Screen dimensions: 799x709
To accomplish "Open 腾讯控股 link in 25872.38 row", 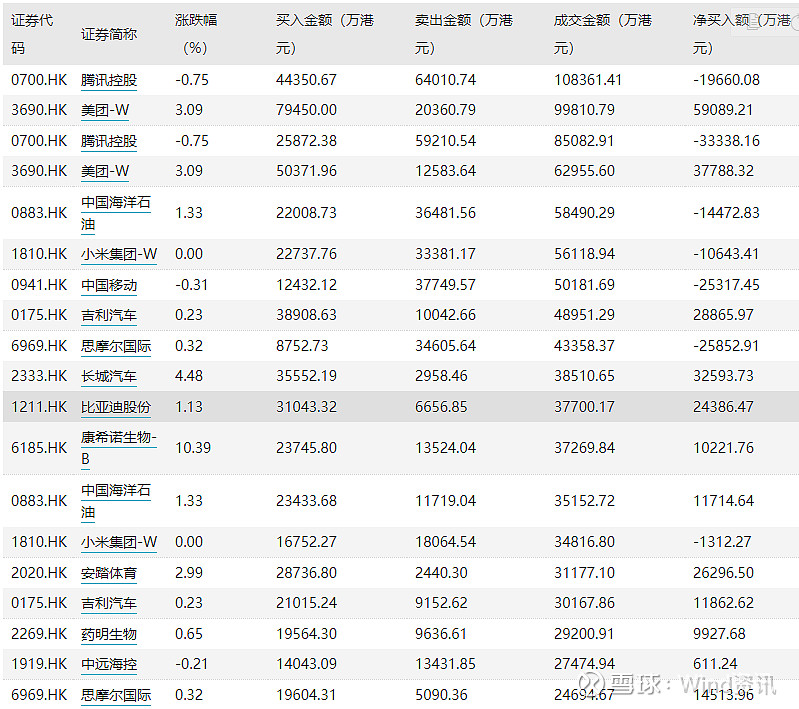I will (x=109, y=141).
